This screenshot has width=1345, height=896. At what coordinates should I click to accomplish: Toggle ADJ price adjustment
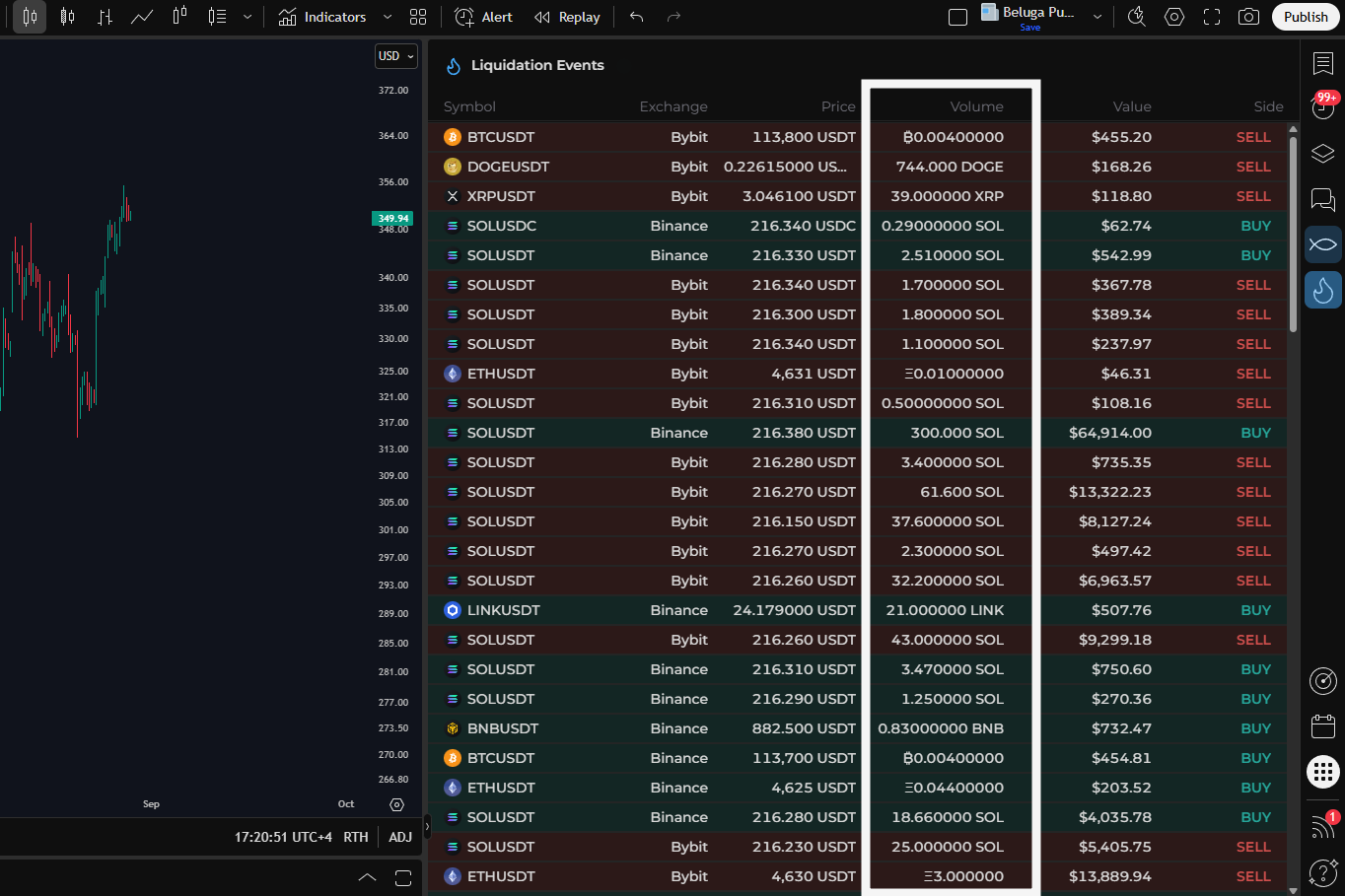point(400,837)
